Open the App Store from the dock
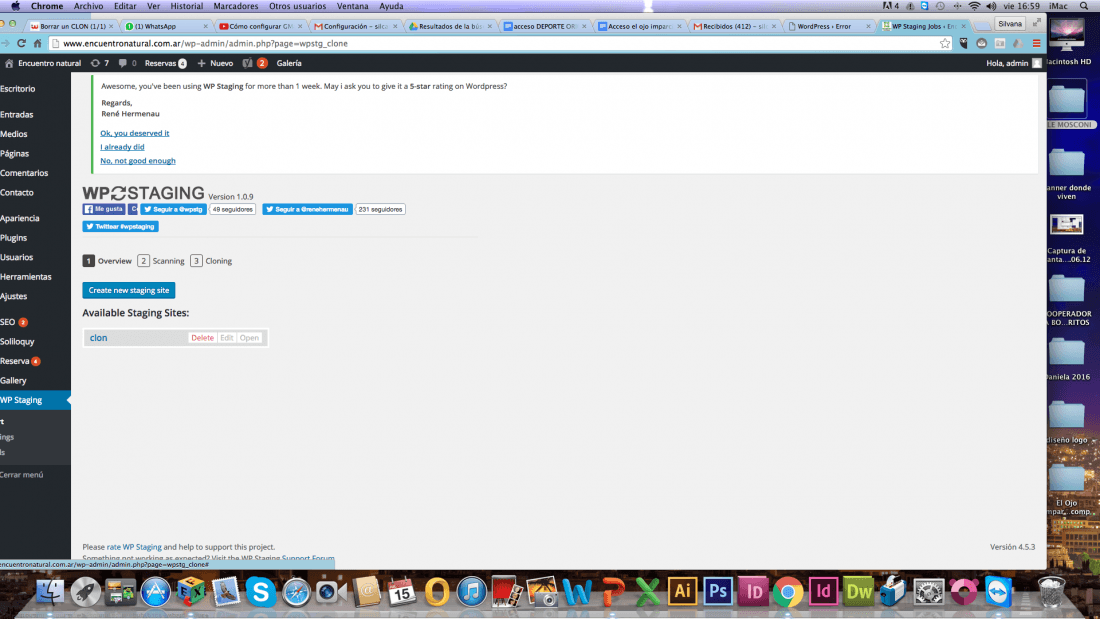This screenshot has width=1100, height=619. pos(155,592)
